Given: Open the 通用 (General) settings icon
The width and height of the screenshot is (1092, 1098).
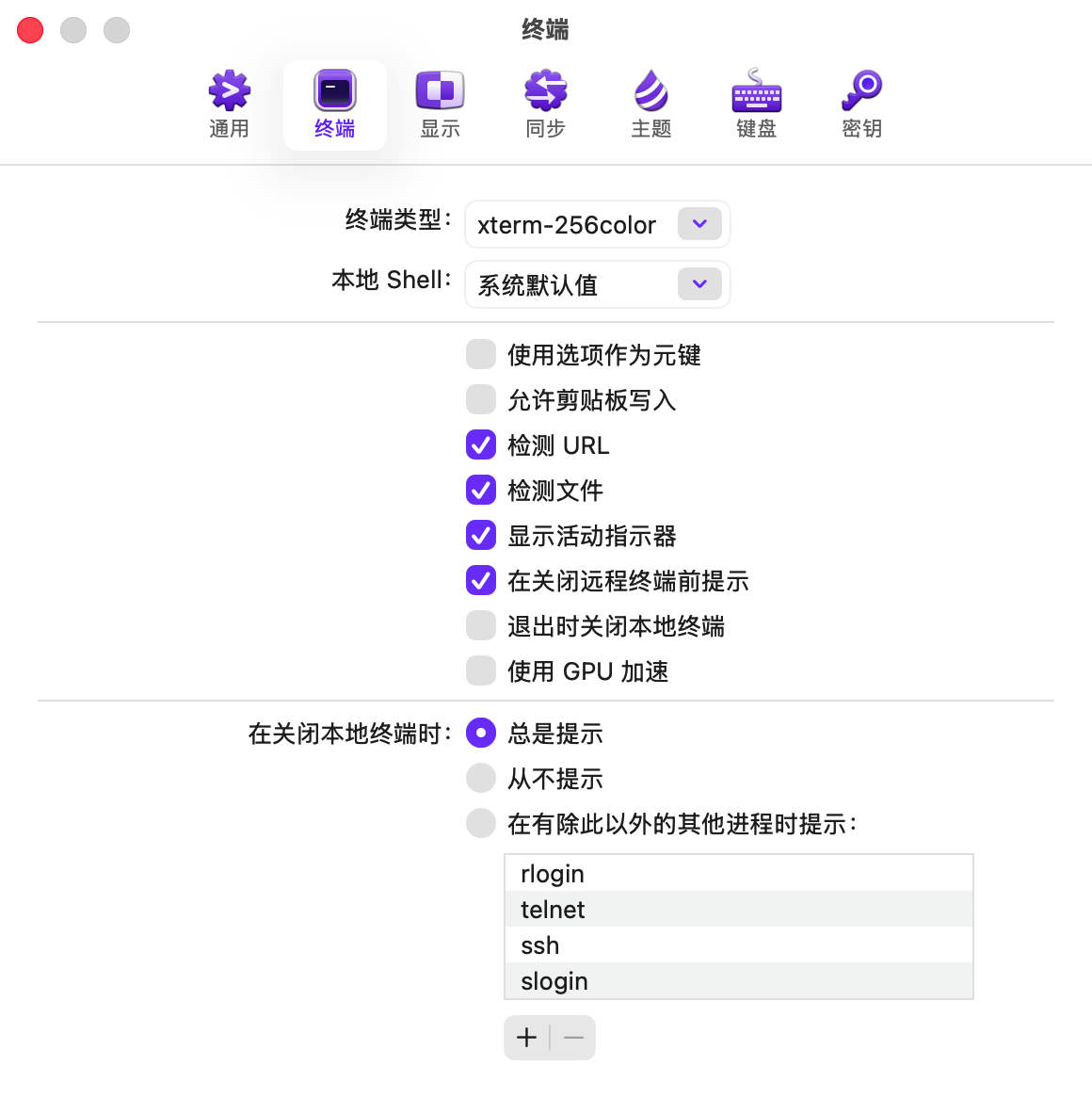Looking at the screenshot, I should click(x=229, y=92).
